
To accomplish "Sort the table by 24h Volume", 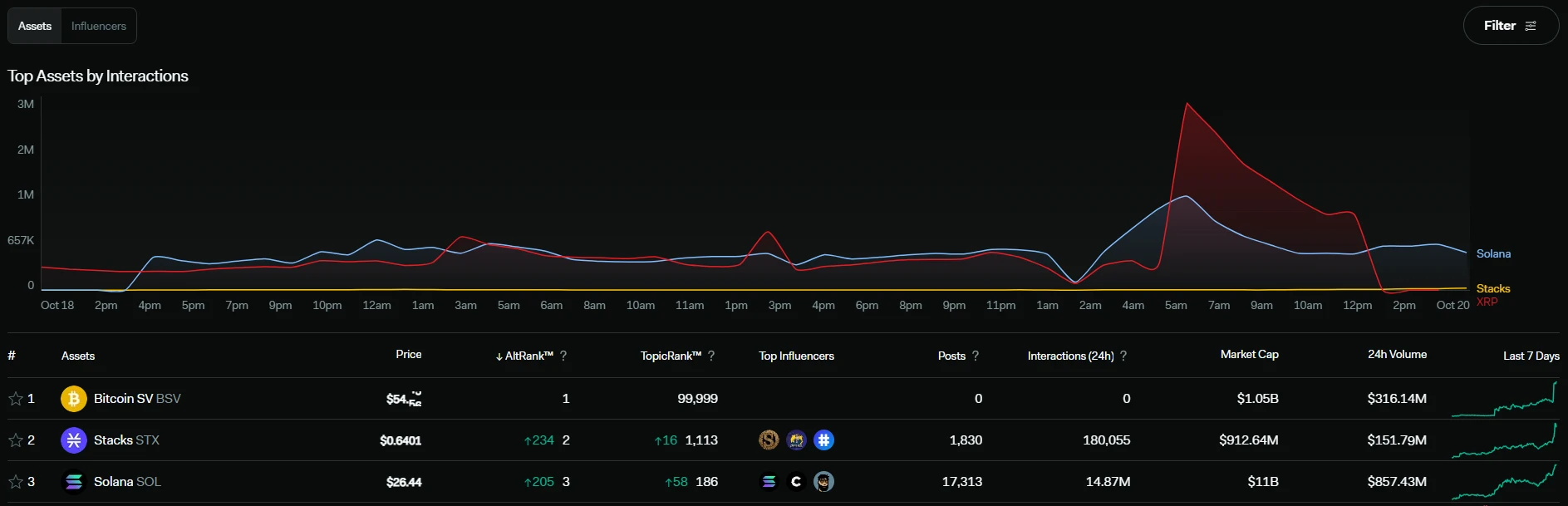I will (1398, 354).
